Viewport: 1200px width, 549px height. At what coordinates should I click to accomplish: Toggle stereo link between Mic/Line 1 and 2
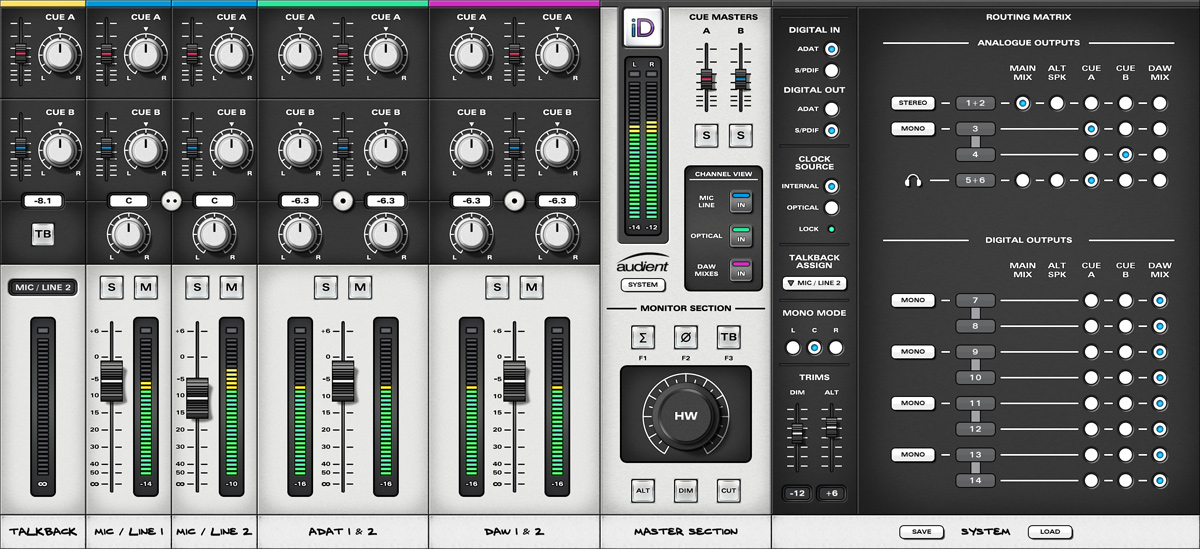coord(171,200)
